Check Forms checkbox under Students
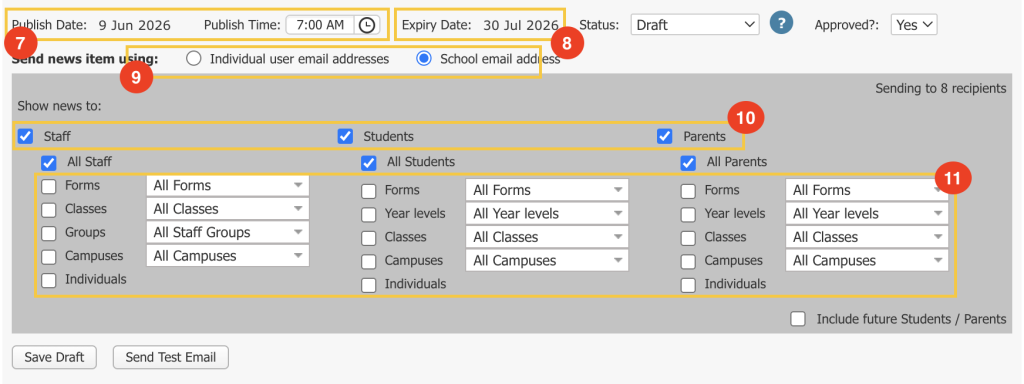The width and height of the screenshot is (1024, 384). coord(369,191)
